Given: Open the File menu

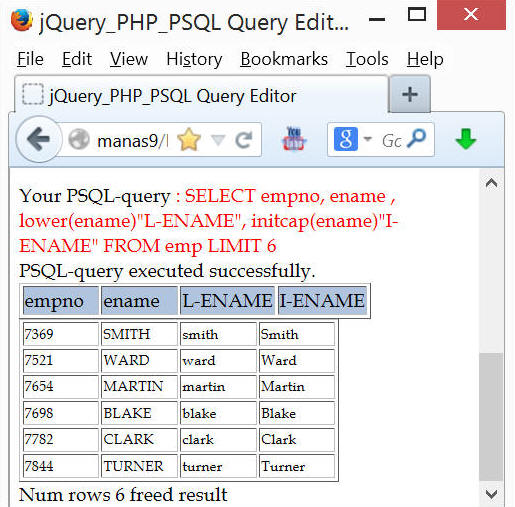Looking at the screenshot, I should point(30,59).
